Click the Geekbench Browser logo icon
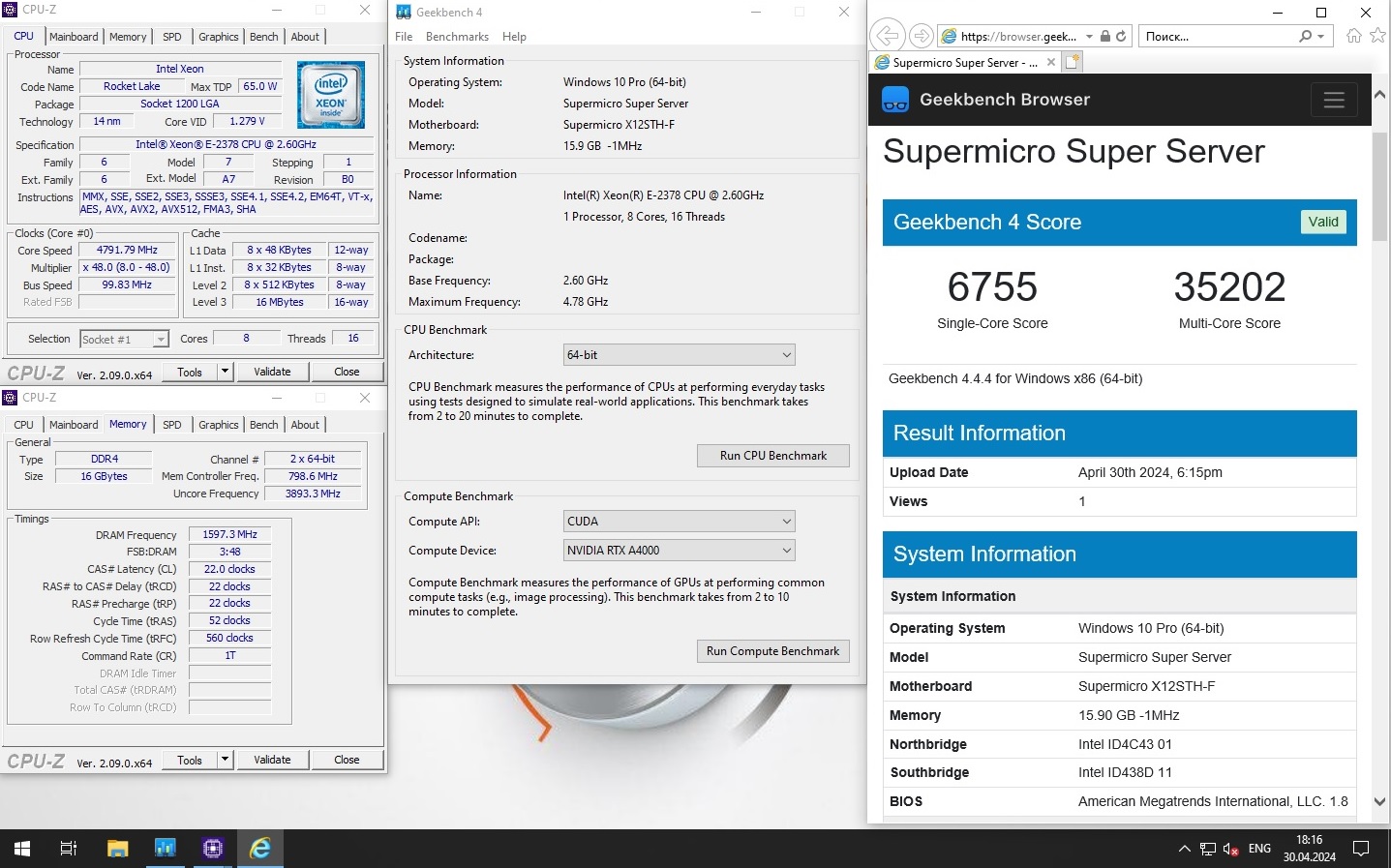Image resolution: width=1391 pixels, height=868 pixels. 895,100
